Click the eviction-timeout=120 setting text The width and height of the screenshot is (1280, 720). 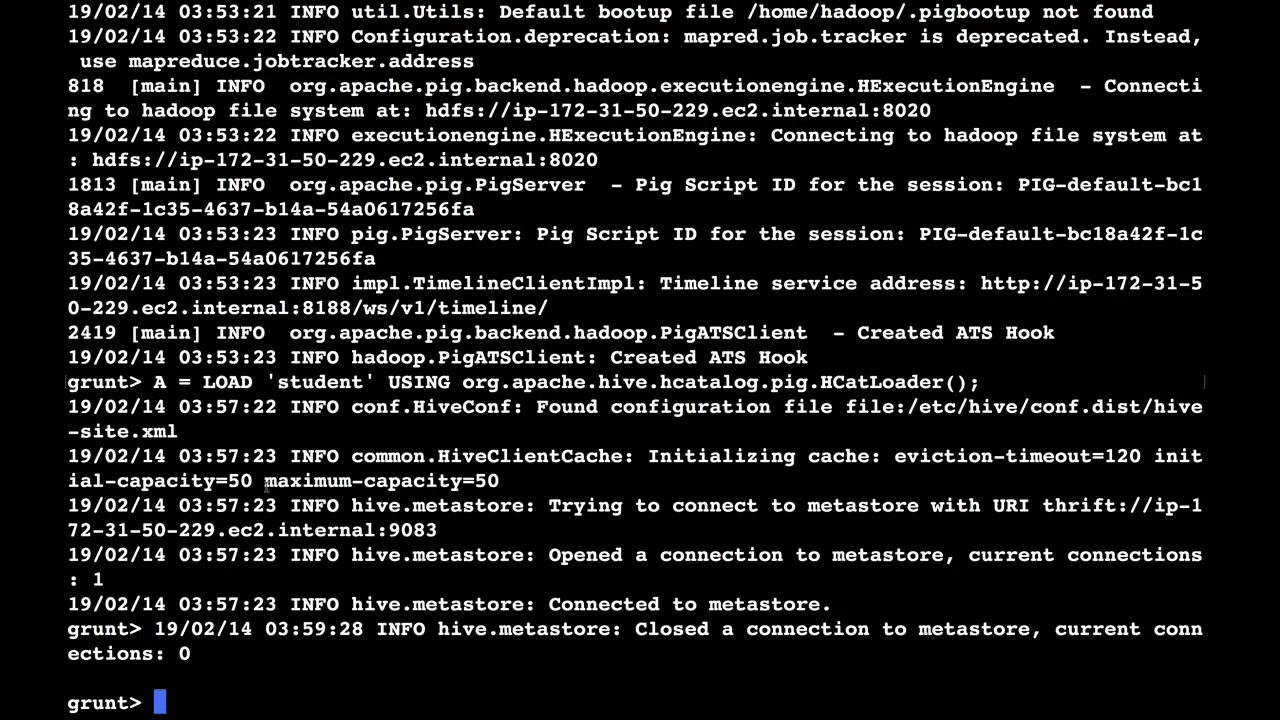1017,456
